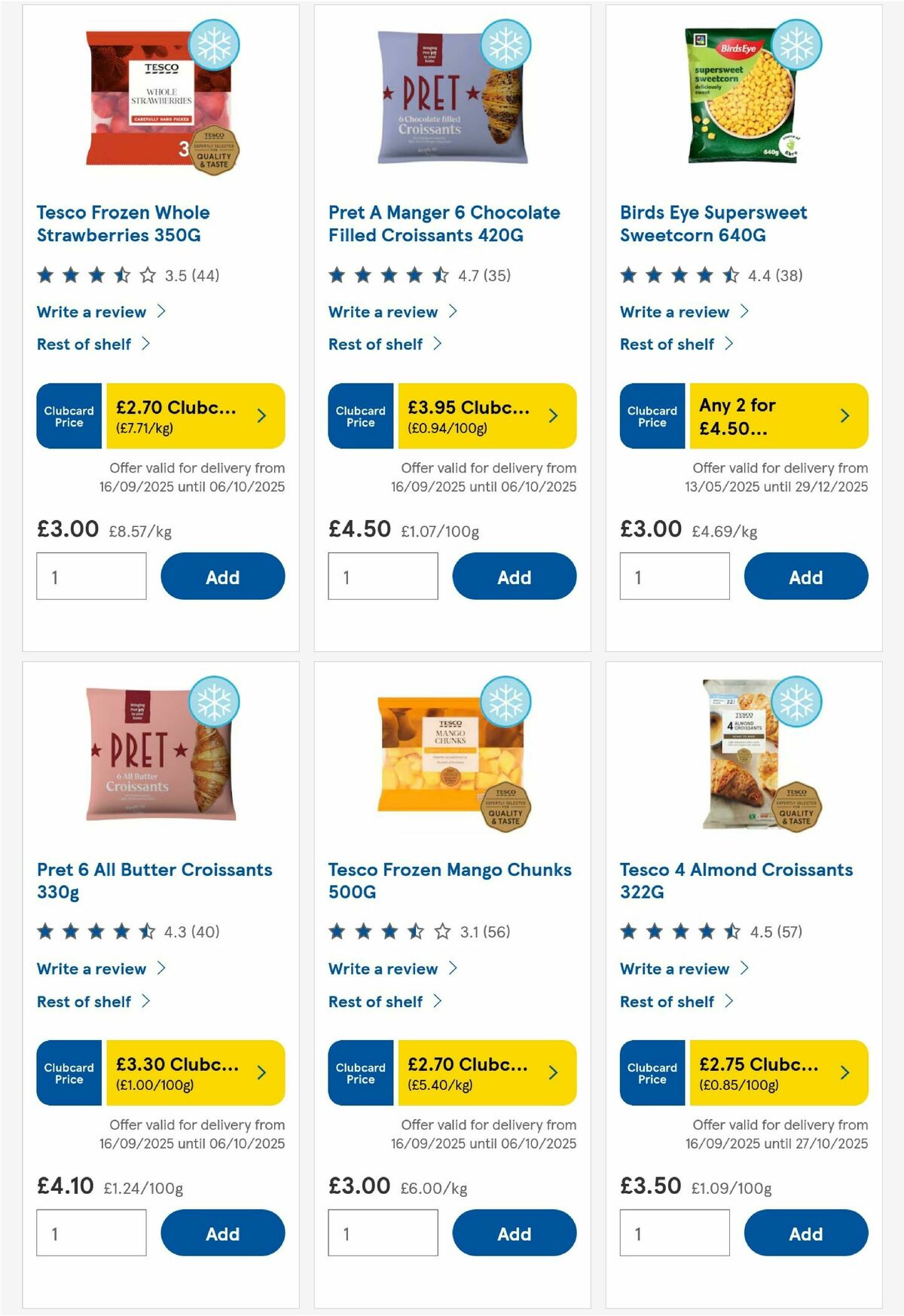The width and height of the screenshot is (904, 1316).
Task: Click the snowflake icon on Pret Chocolate Filled Croissants
Action: click(505, 44)
